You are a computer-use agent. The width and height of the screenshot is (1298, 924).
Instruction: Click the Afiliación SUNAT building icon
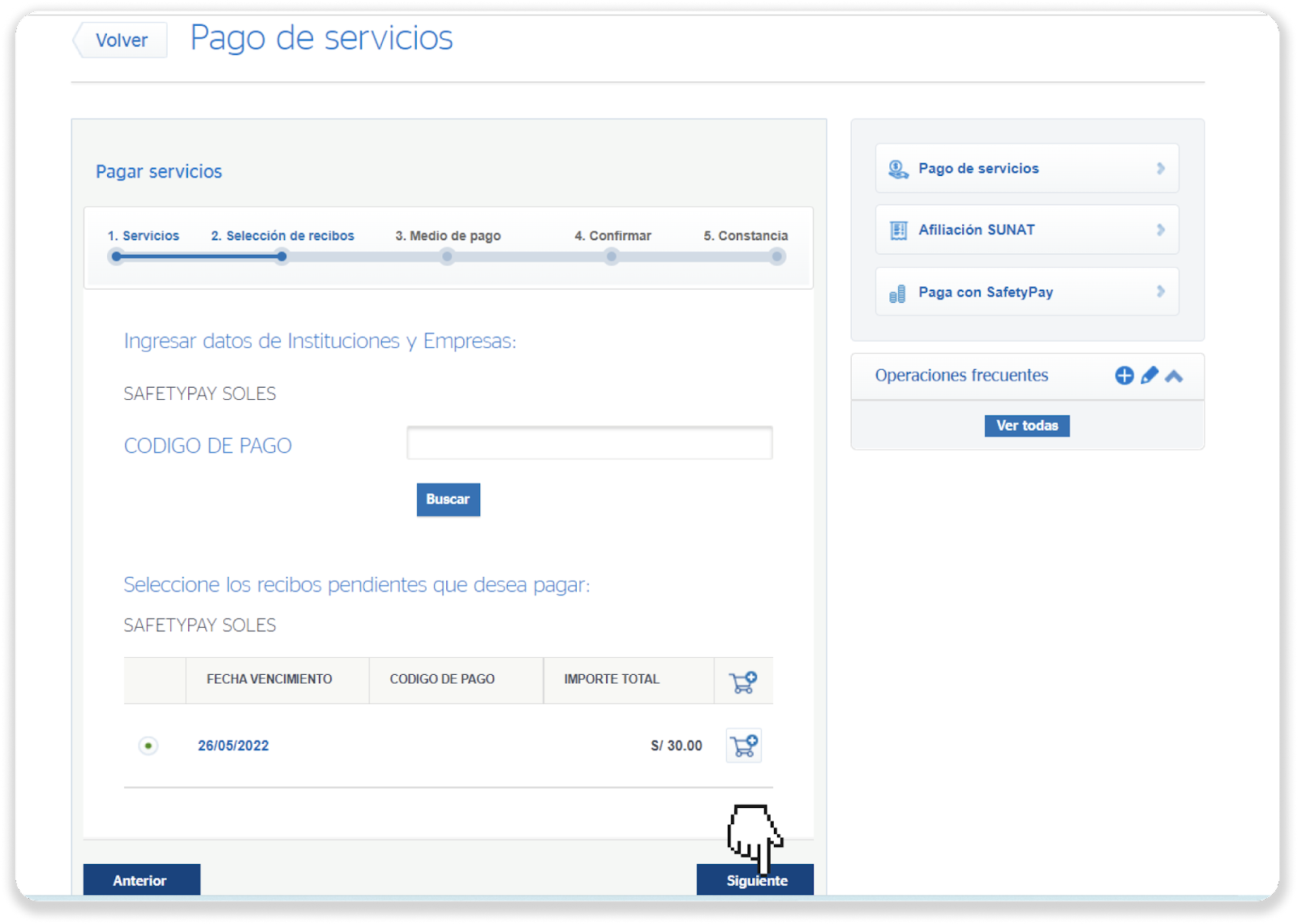pos(898,230)
